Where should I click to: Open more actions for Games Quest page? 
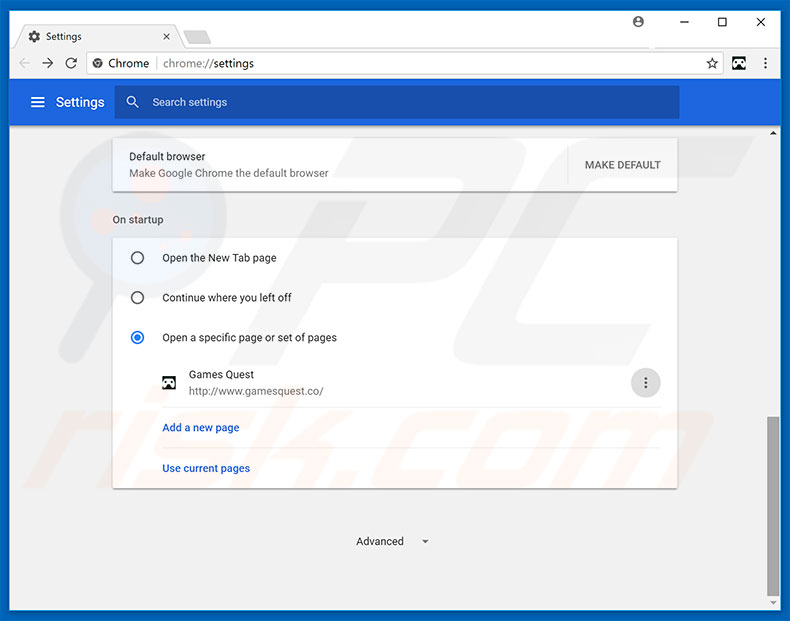click(x=645, y=383)
